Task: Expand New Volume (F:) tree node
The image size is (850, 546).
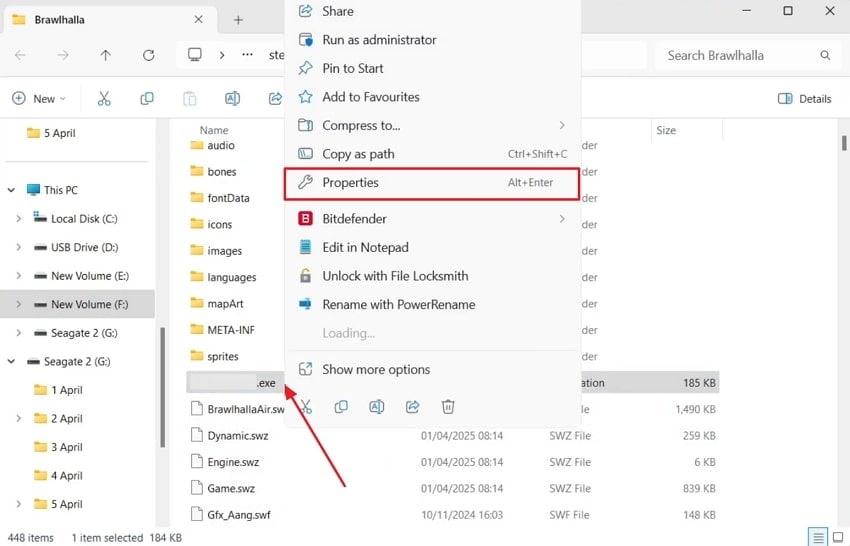Action: tap(19, 304)
